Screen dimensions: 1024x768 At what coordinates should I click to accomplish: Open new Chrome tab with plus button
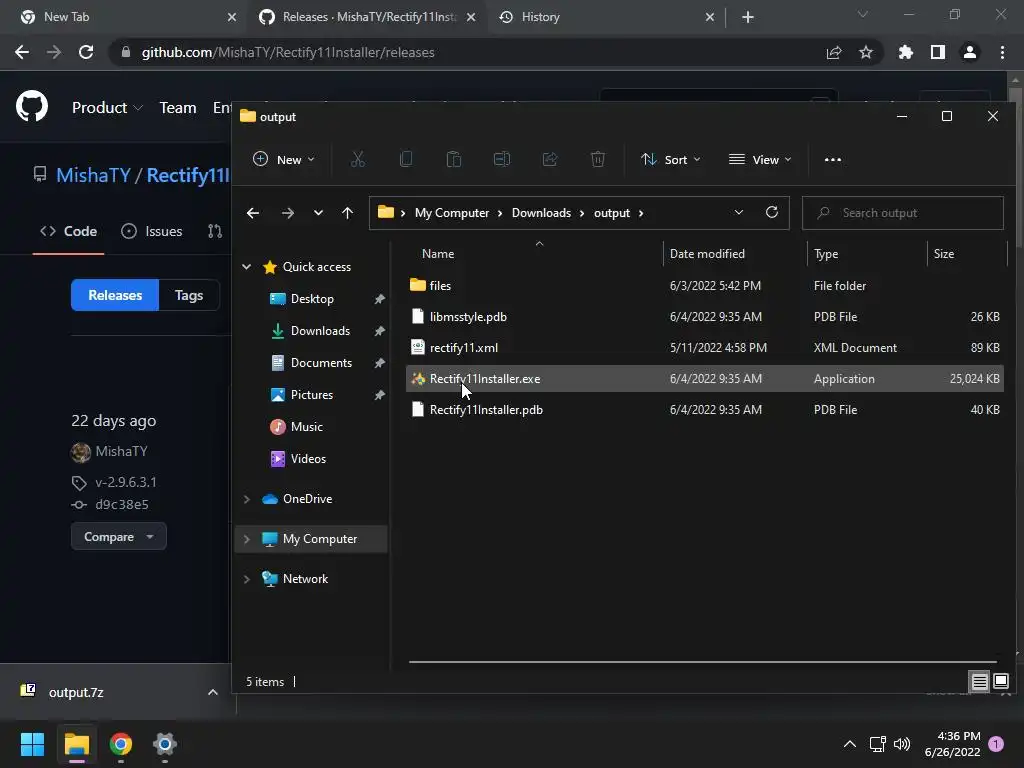tap(748, 17)
